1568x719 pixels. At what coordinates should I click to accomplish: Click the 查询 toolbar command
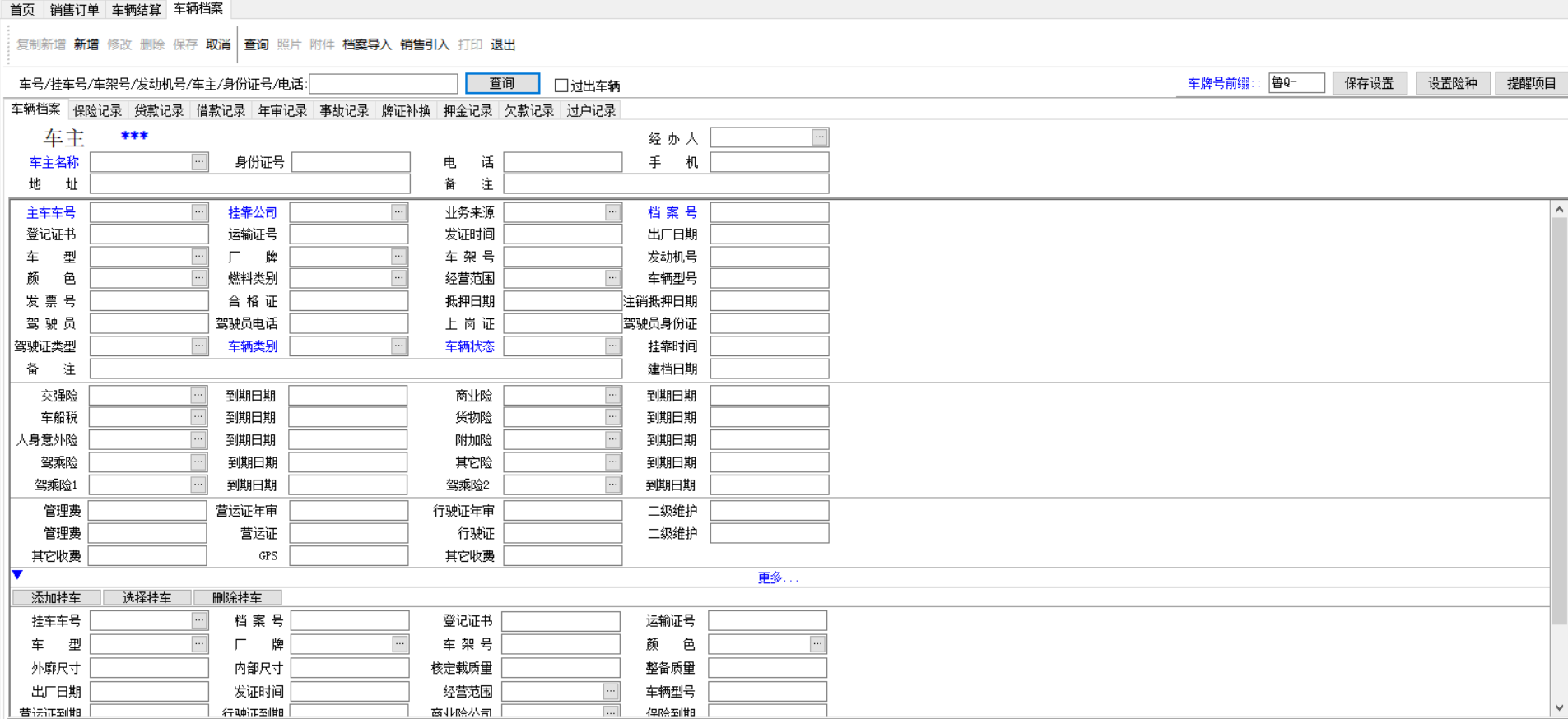[x=256, y=44]
